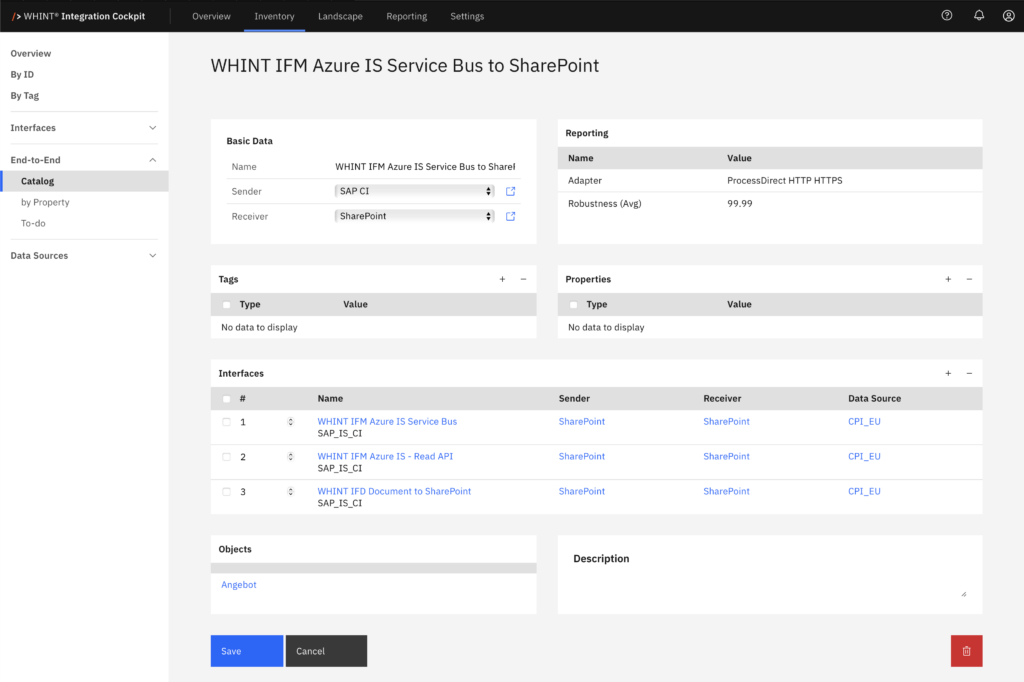Image resolution: width=1024 pixels, height=682 pixels.
Task: Open the WHINT IFM Azure IS Service Bus link
Action: [x=387, y=422]
